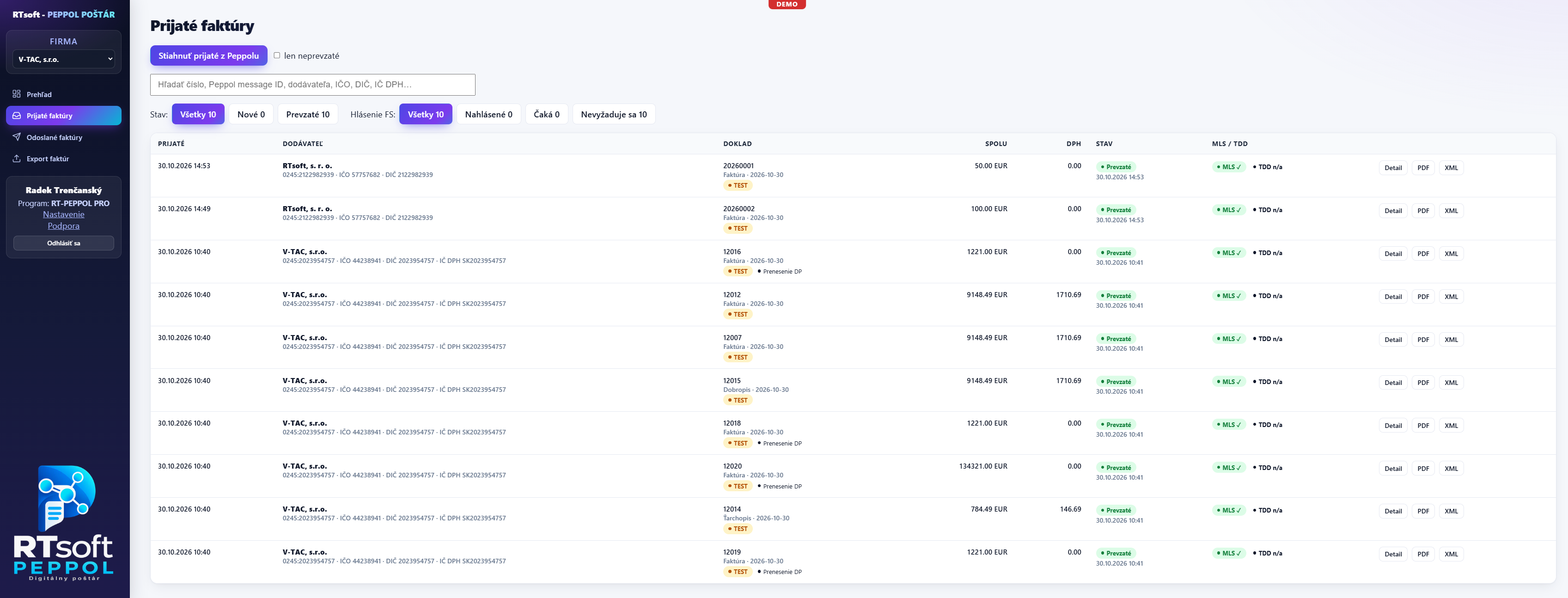Image resolution: width=1568 pixels, height=598 pixels.
Task: Filter Stav by 'Nové 0'
Action: click(251, 114)
